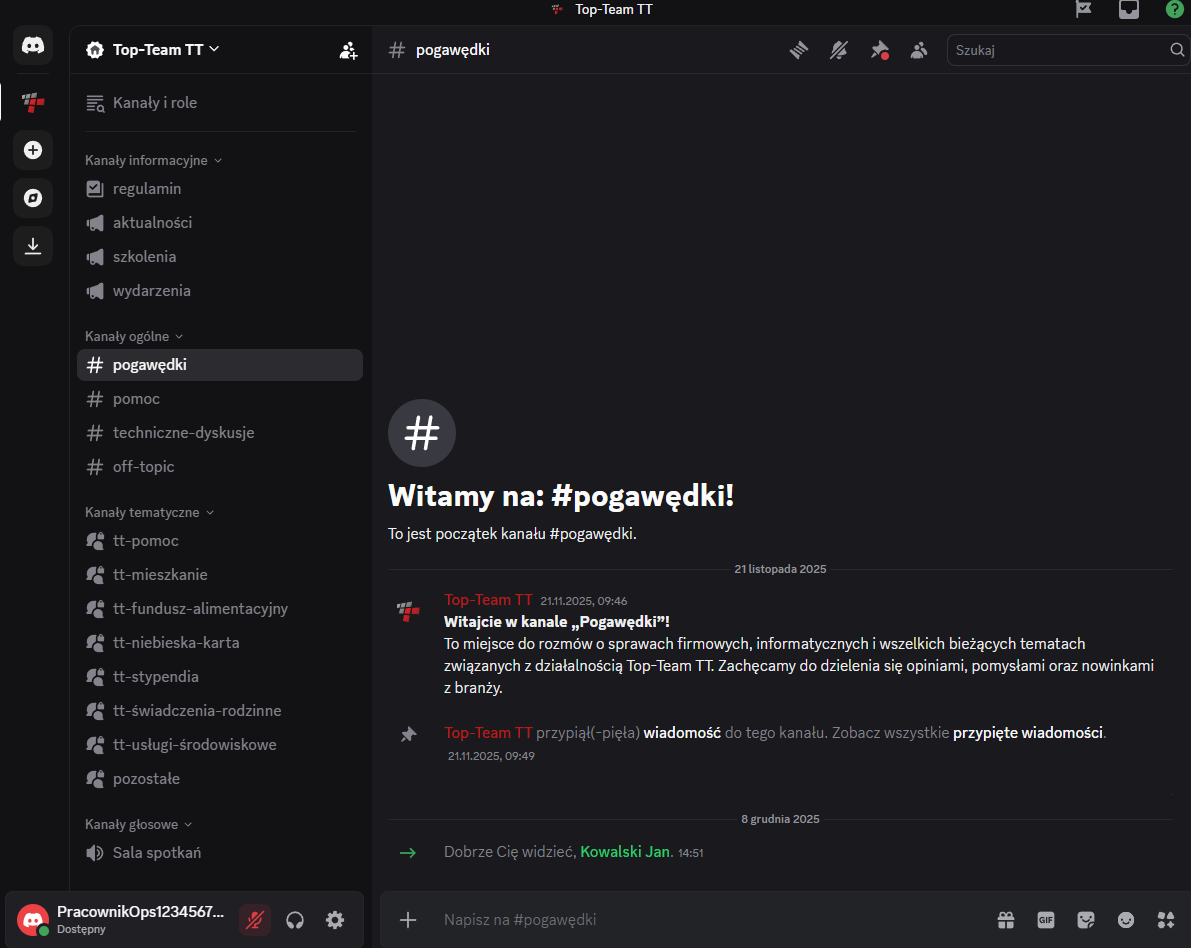
Task: Open the tt-pomoc forum channel
Action: (x=220, y=541)
